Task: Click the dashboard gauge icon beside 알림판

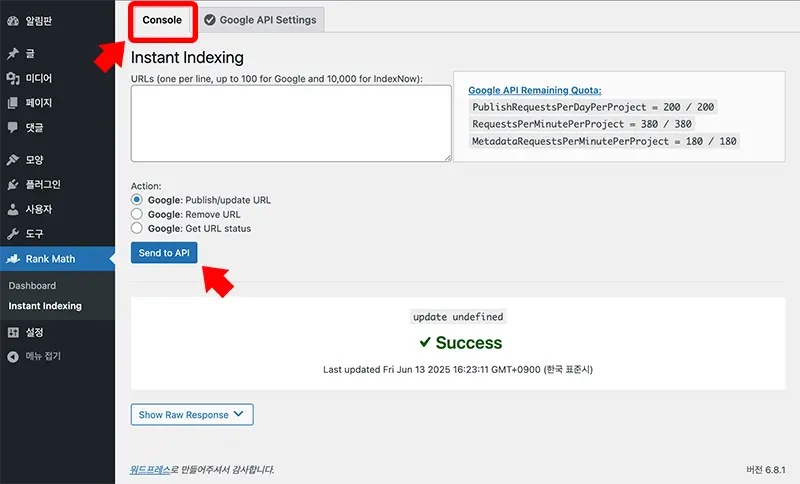Action: [13, 21]
